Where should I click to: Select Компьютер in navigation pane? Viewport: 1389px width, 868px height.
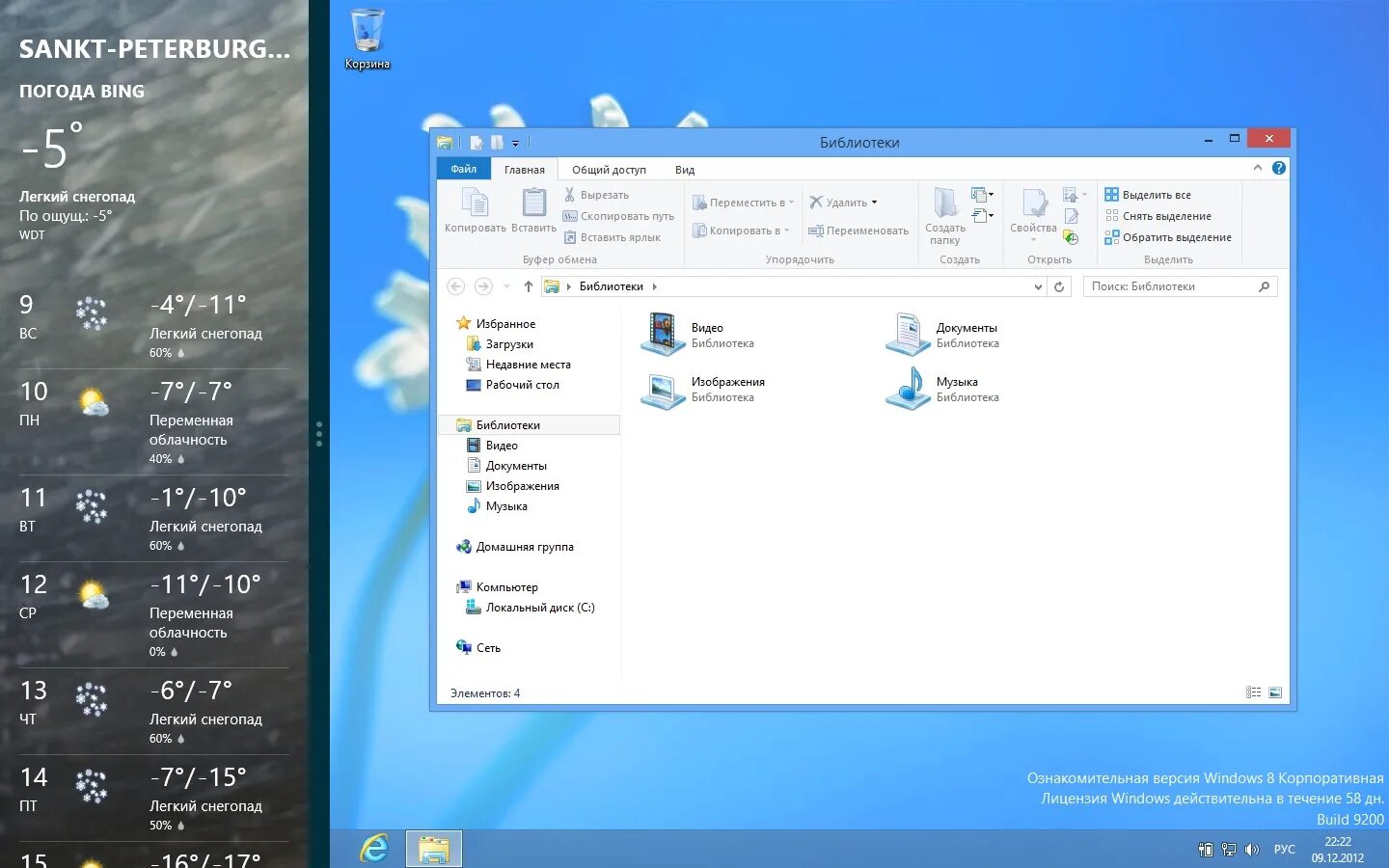[x=497, y=587]
